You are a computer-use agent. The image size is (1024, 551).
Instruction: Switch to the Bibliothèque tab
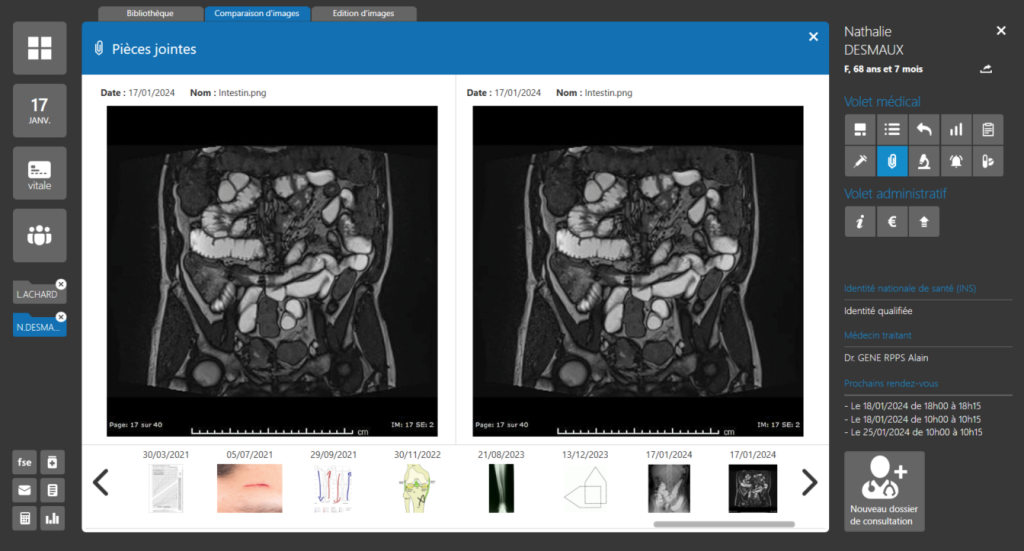click(x=150, y=14)
